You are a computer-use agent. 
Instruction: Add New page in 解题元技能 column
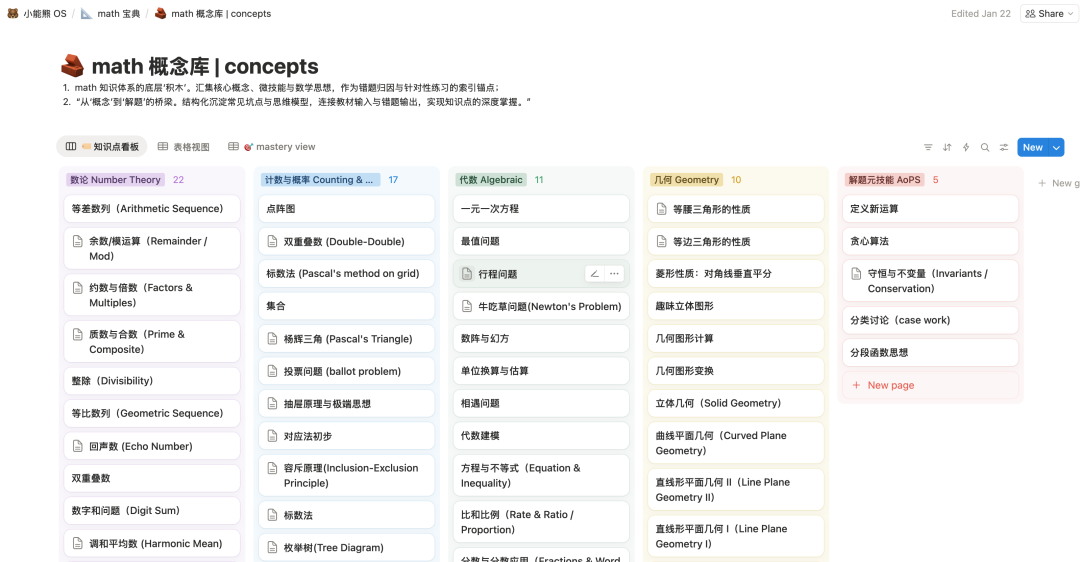point(930,385)
